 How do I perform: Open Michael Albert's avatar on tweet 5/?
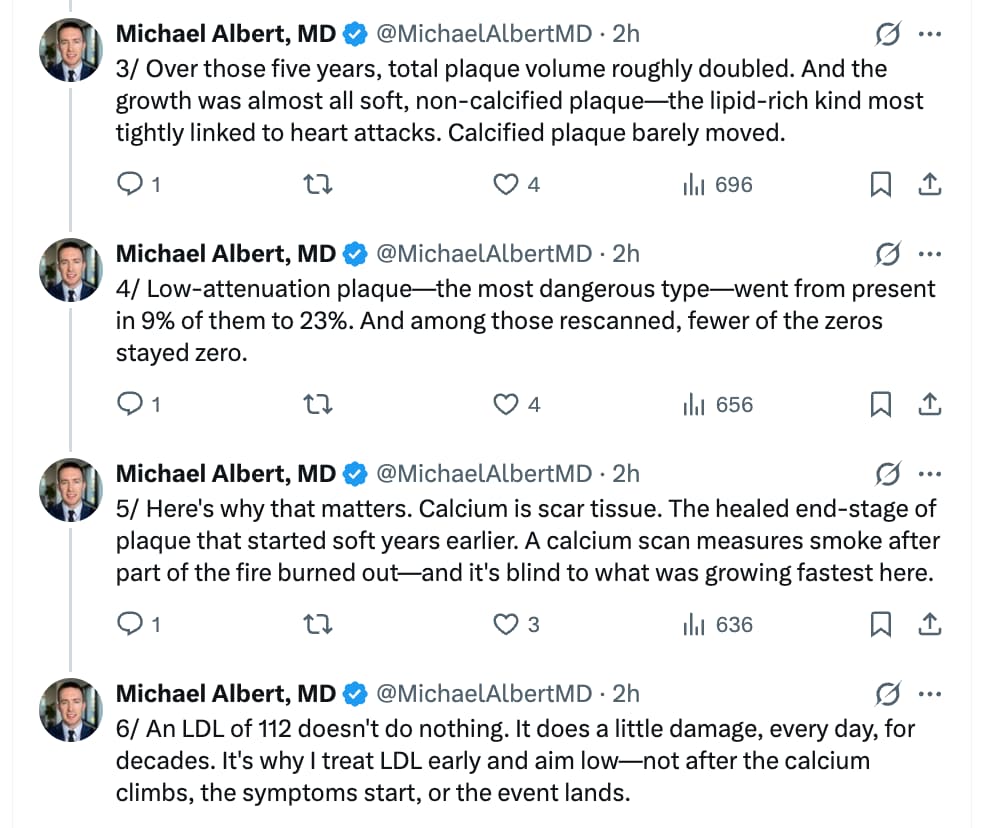[71, 490]
